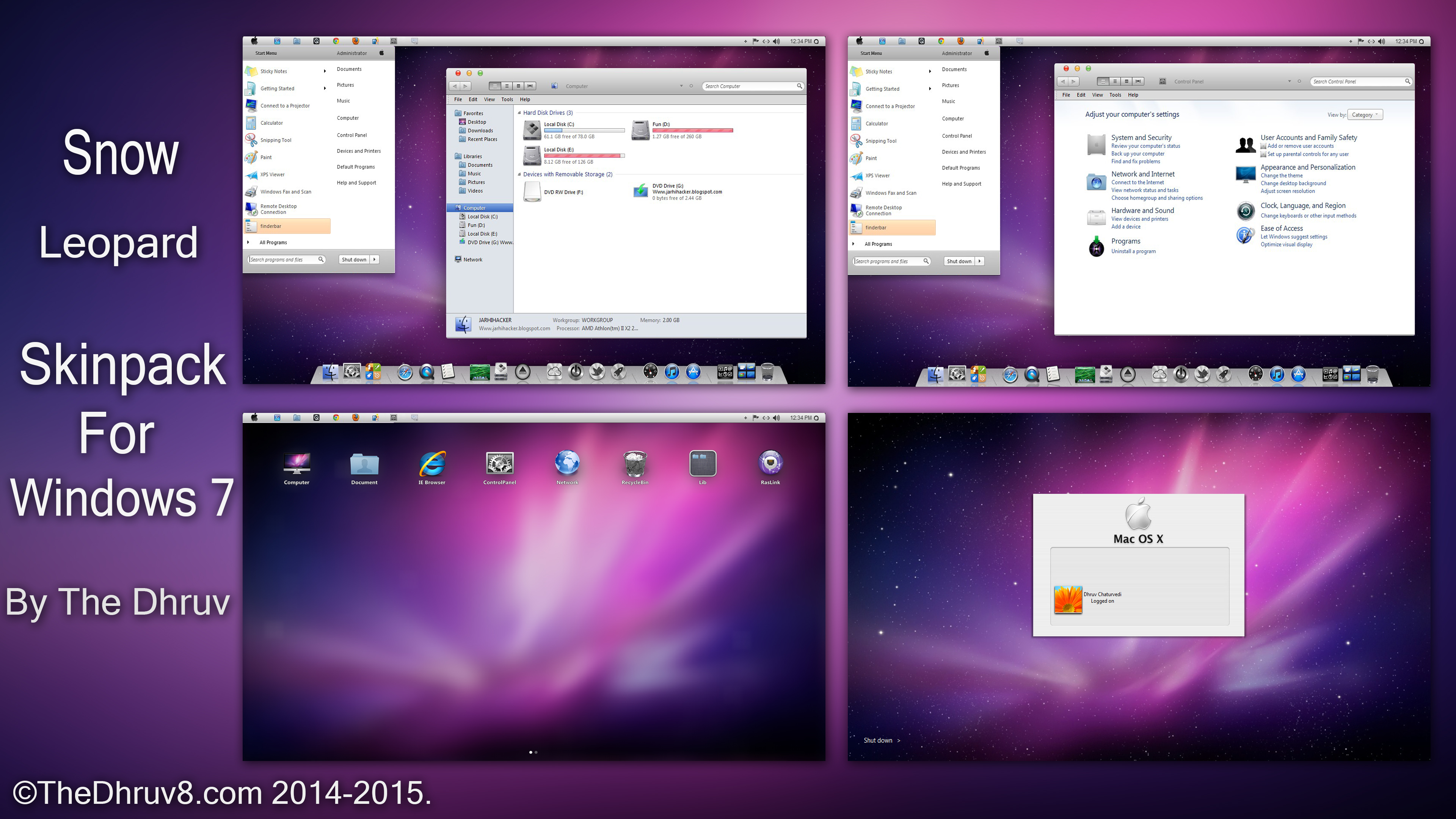This screenshot has height=819, width=1456.
Task: Open Help menu in Control Panel window
Action: pyautogui.click(x=1133, y=95)
